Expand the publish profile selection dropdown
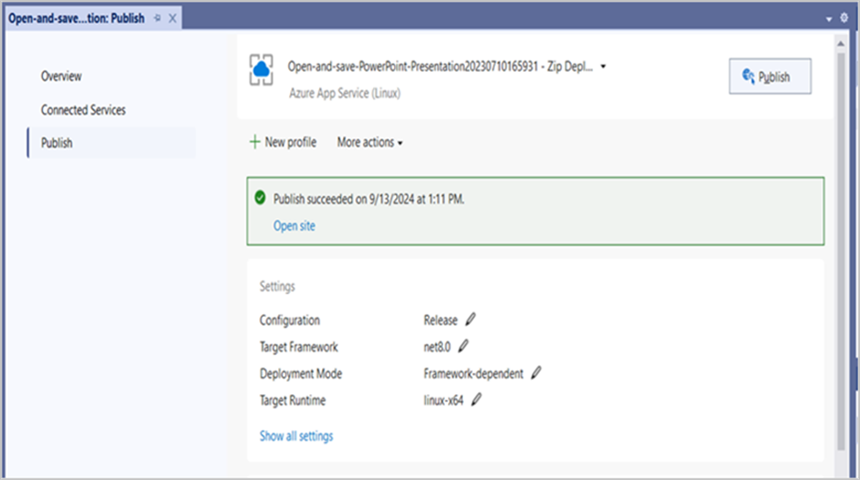The height and width of the screenshot is (480, 860). (604, 67)
